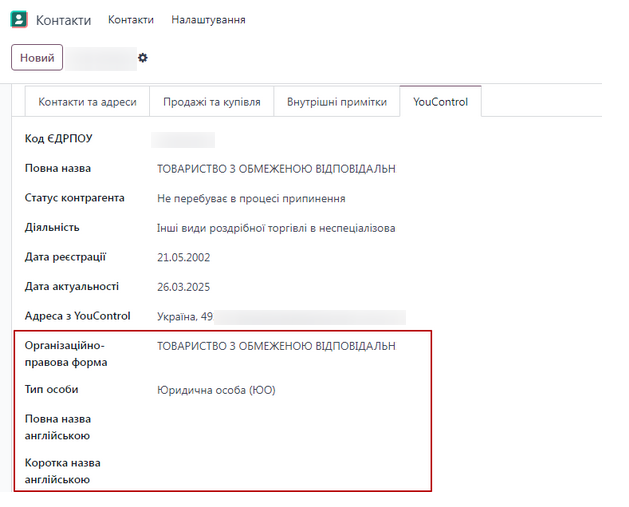Switch to Контакти та адреси tab
The image size is (629, 507).
(x=87, y=102)
